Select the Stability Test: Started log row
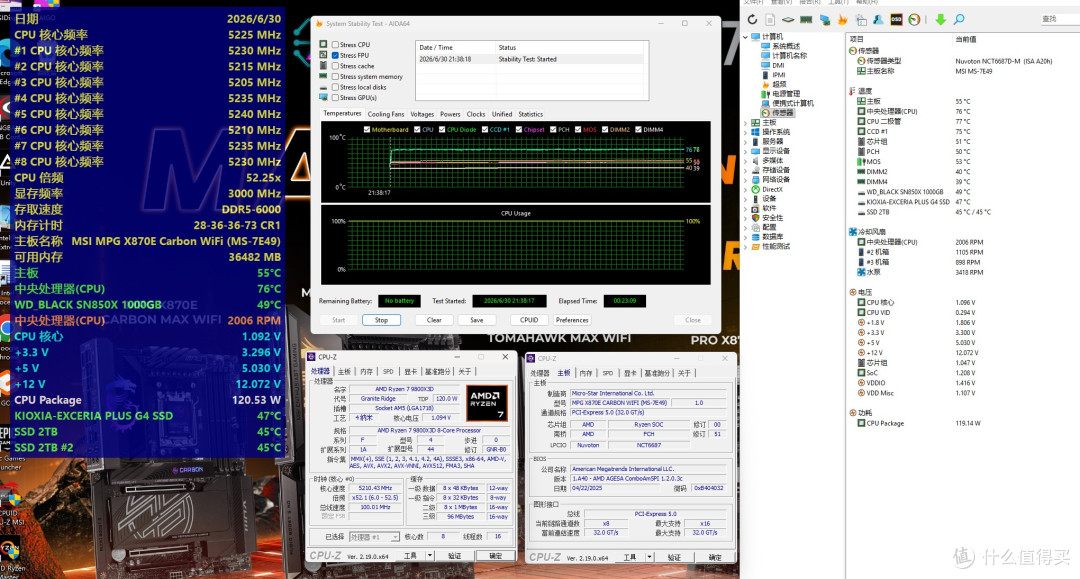 (530, 59)
